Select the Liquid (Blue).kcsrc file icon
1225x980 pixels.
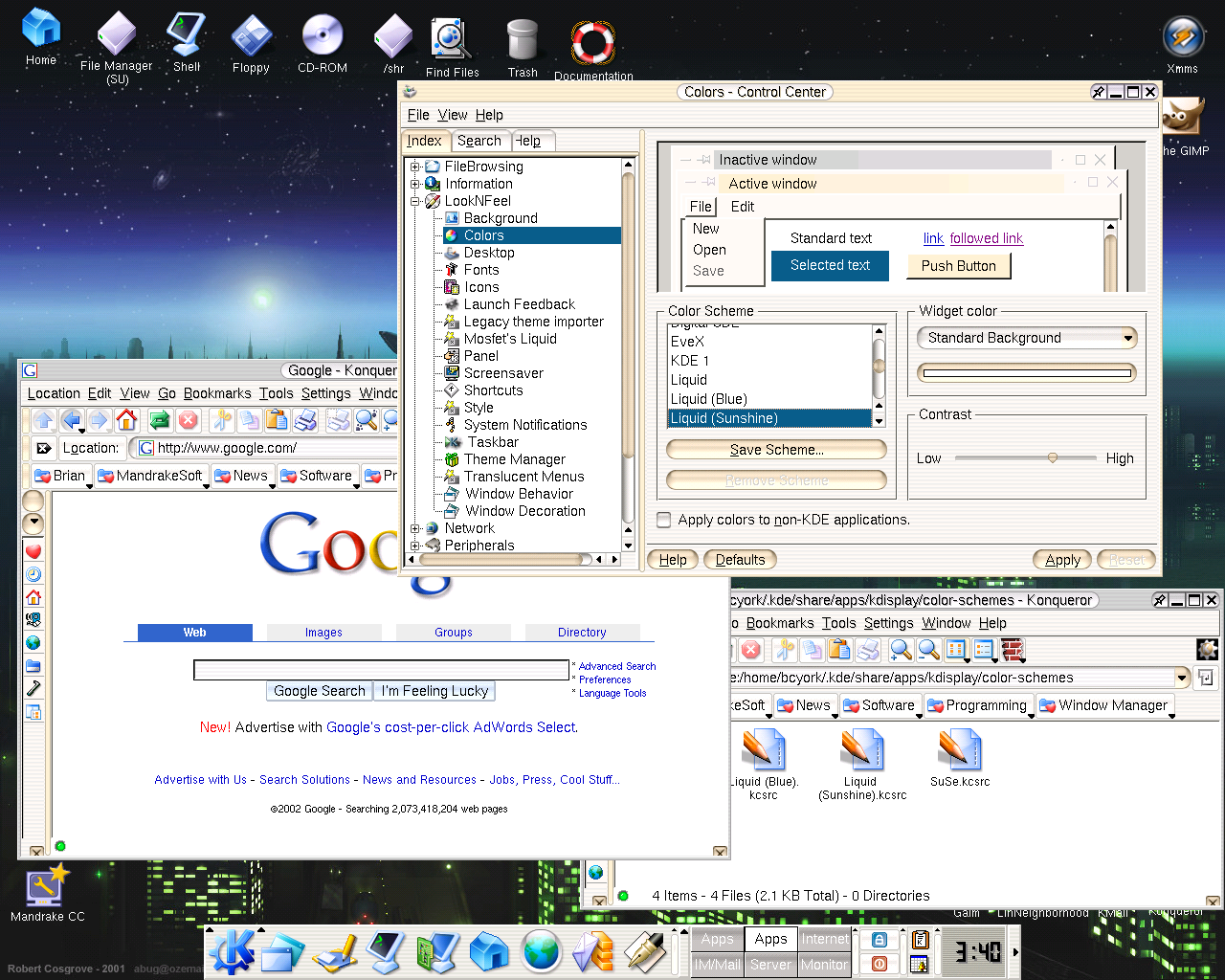point(764,749)
